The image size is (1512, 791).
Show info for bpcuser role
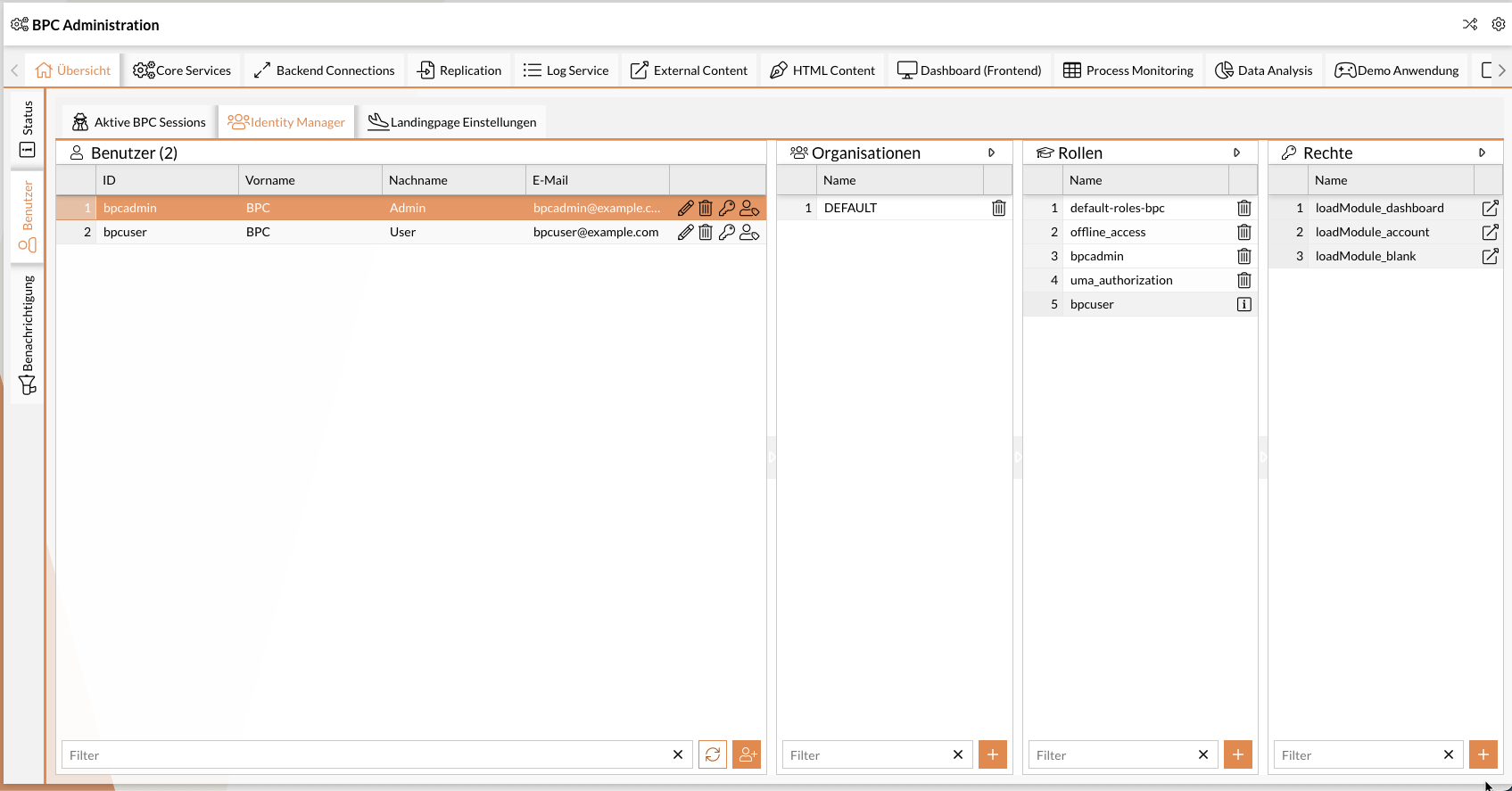click(1244, 304)
